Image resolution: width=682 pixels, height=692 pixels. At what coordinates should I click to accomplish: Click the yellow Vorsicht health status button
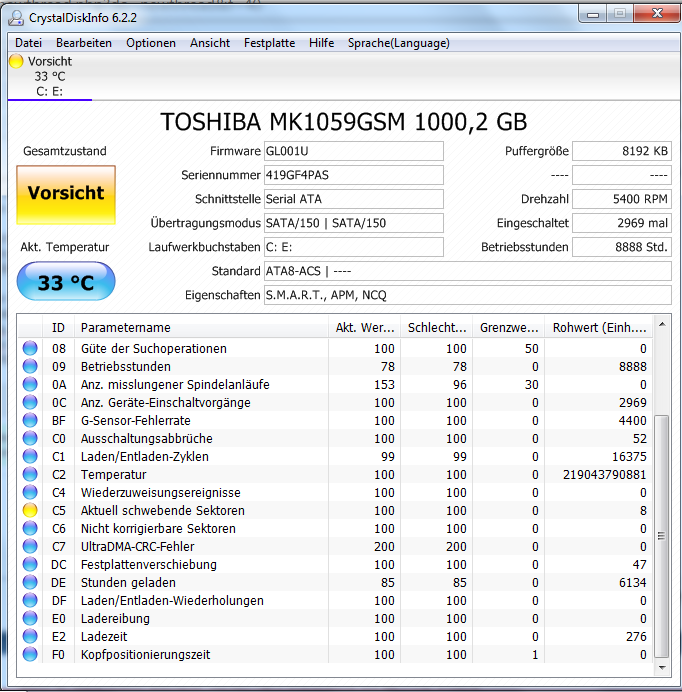66,194
